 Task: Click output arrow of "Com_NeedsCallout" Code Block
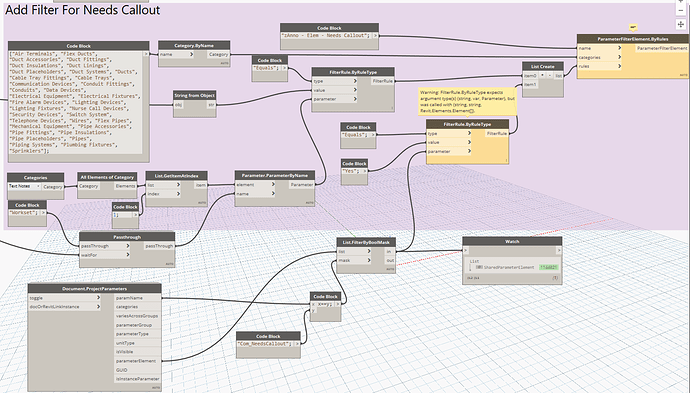point(297,344)
